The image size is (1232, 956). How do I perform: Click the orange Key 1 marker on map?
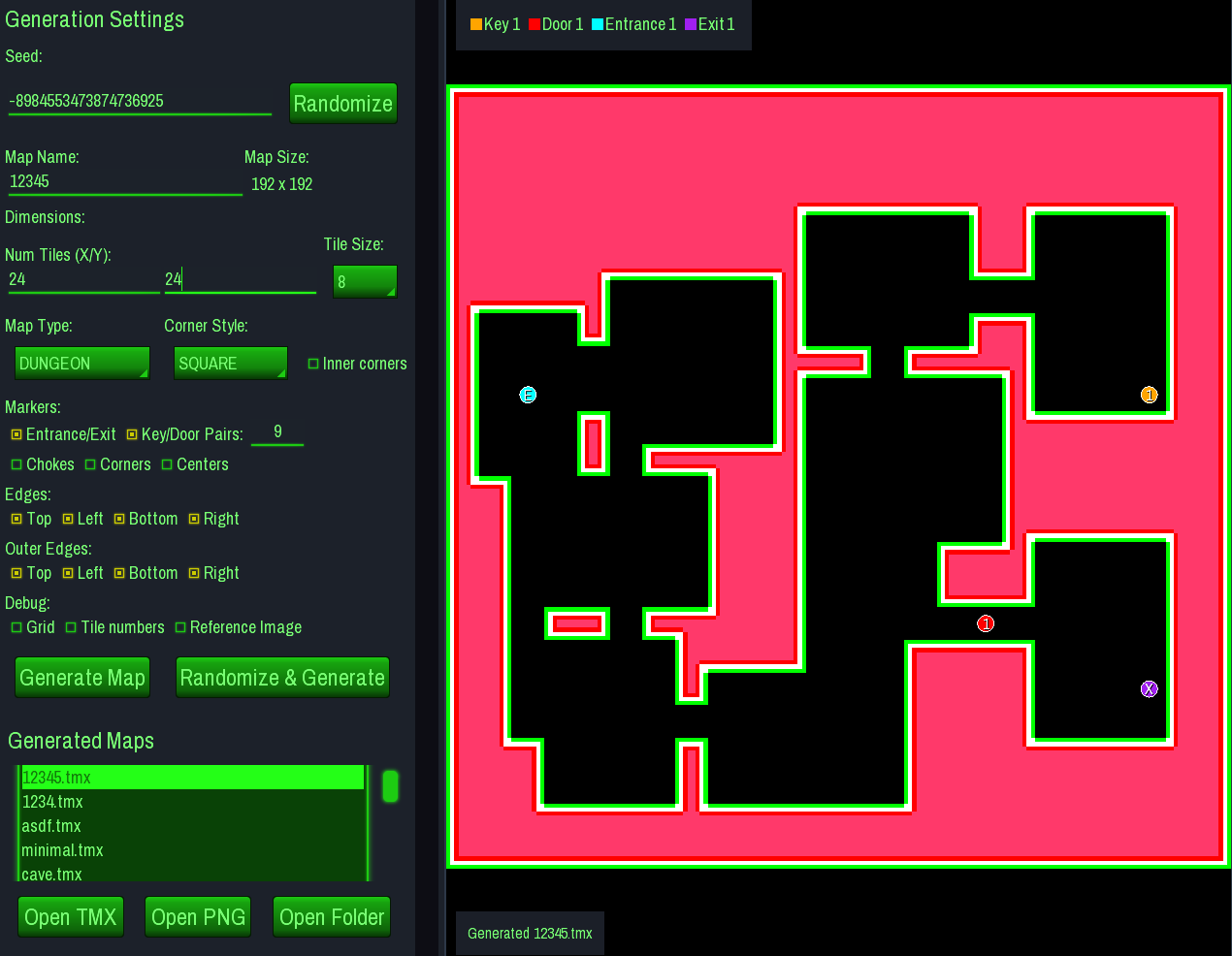[x=1150, y=395]
